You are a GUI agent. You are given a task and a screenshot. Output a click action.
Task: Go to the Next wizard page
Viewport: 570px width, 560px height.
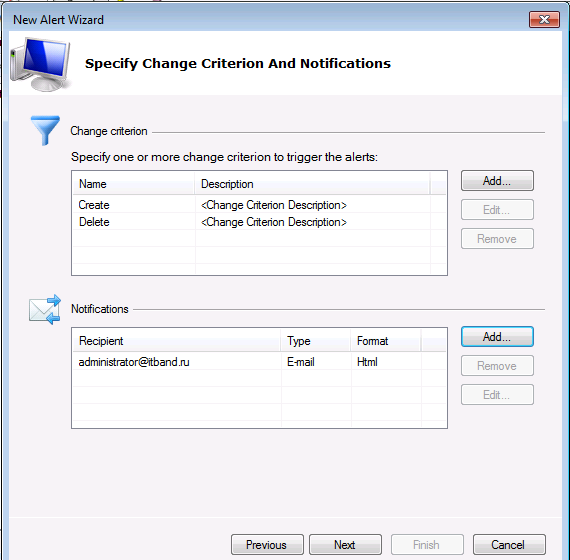tap(345, 545)
